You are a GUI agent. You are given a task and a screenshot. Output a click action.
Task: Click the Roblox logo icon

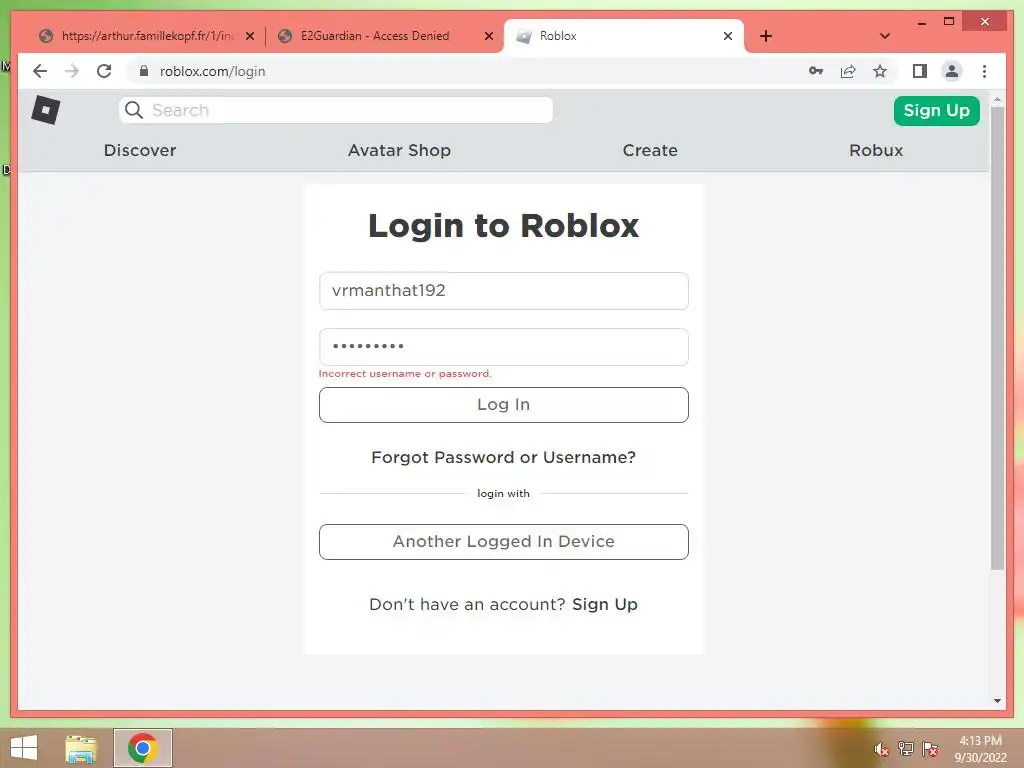click(46, 110)
